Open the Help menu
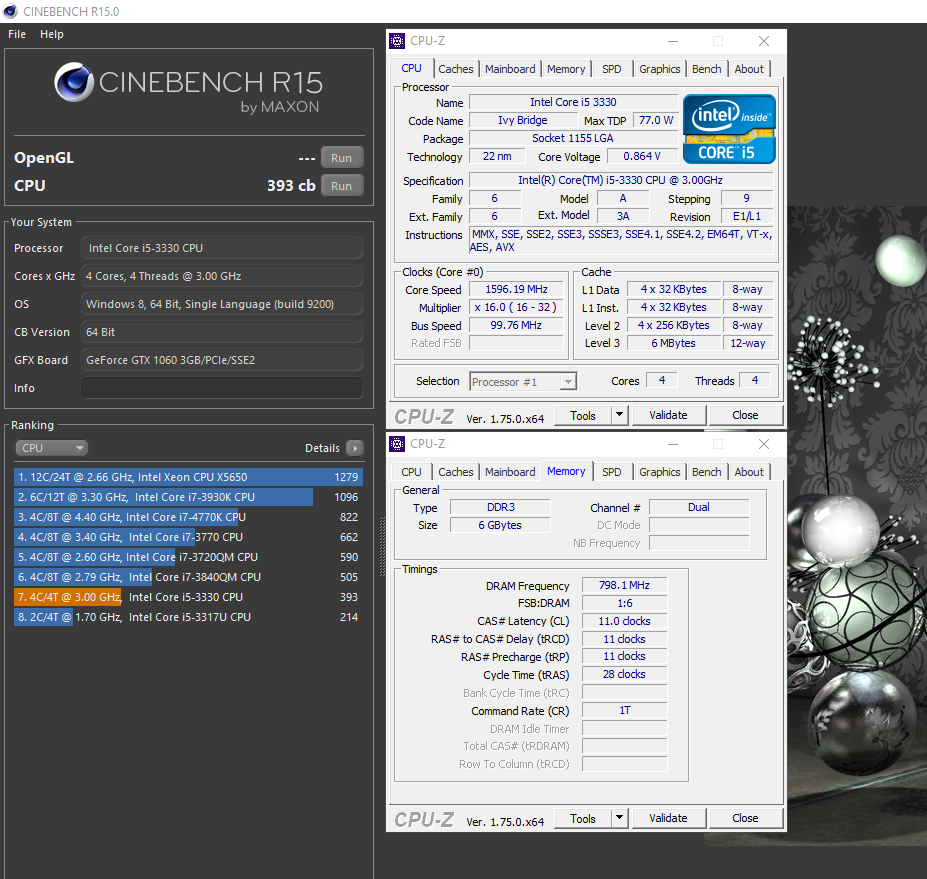This screenshot has height=879, width=927. (52, 34)
